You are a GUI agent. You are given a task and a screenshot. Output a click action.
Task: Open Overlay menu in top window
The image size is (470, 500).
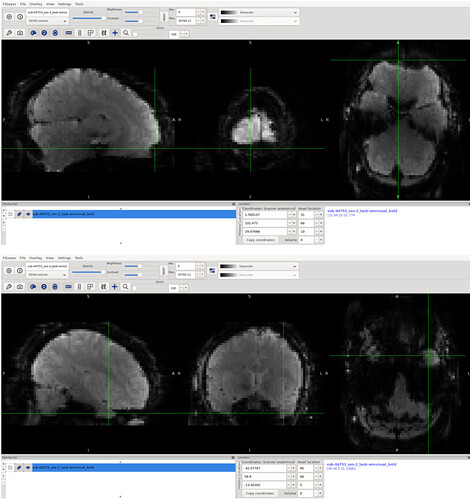pyautogui.click(x=36, y=4)
